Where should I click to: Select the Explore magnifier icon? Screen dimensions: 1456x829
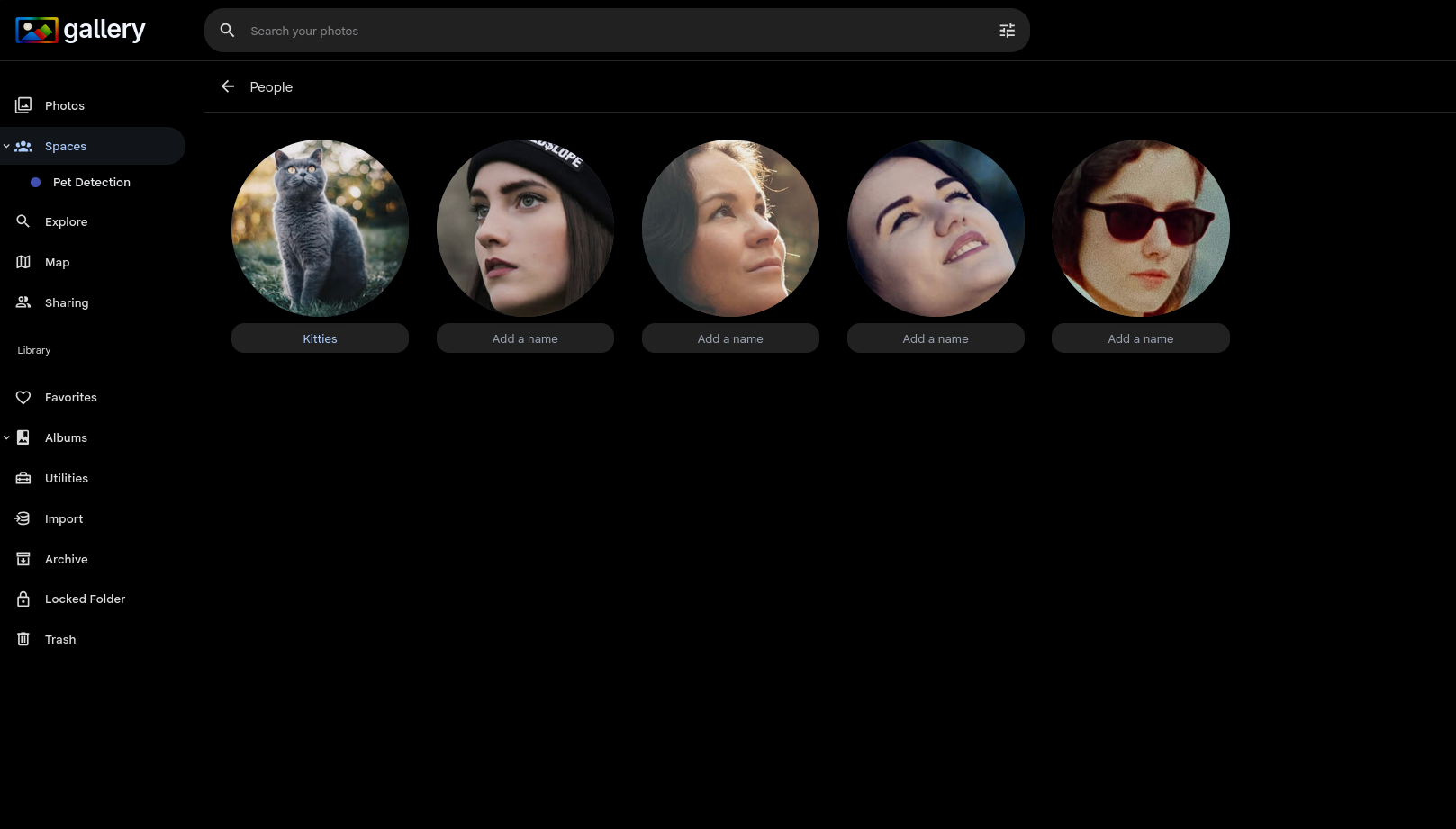tap(23, 221)
